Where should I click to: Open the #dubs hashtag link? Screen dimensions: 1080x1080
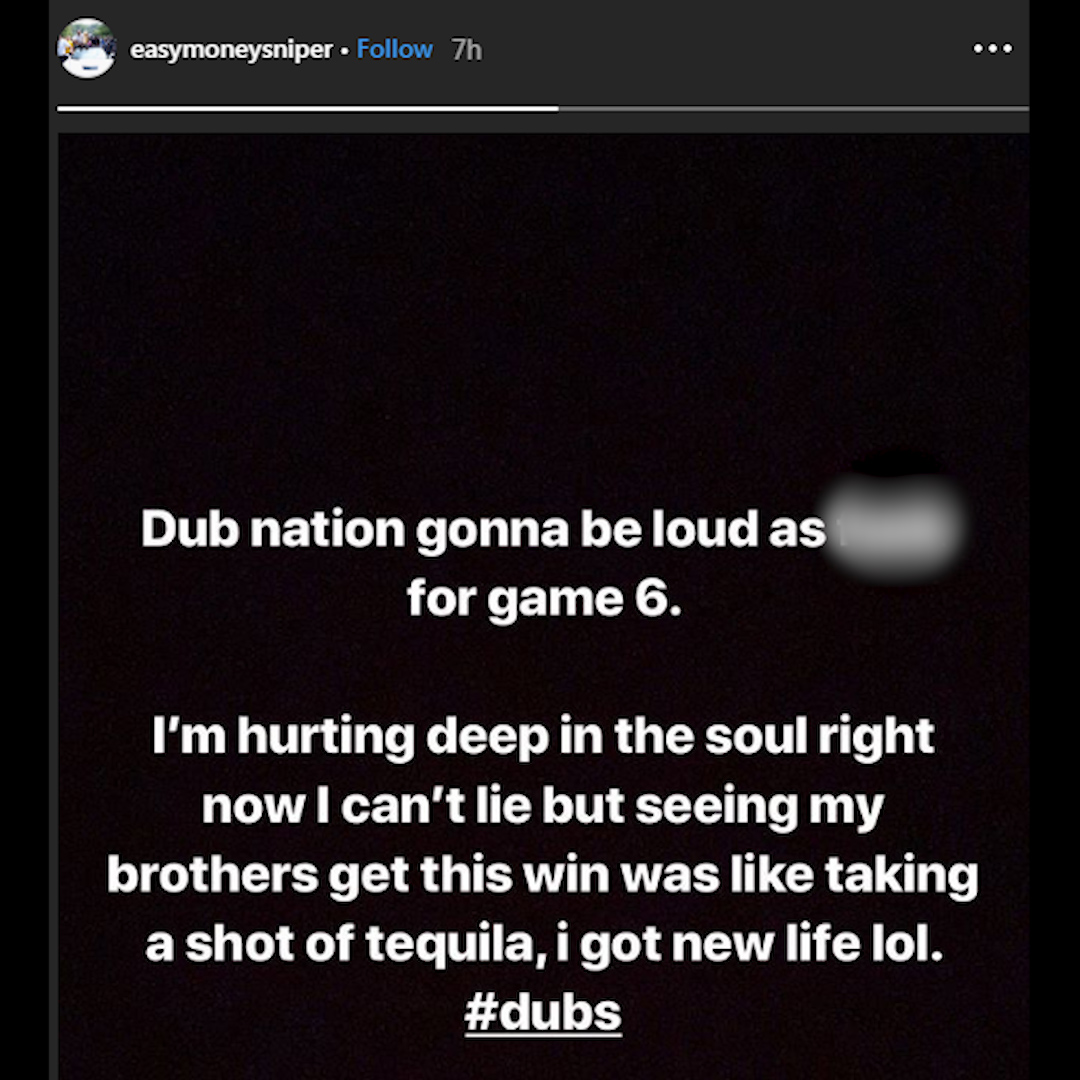point(544,1012)
